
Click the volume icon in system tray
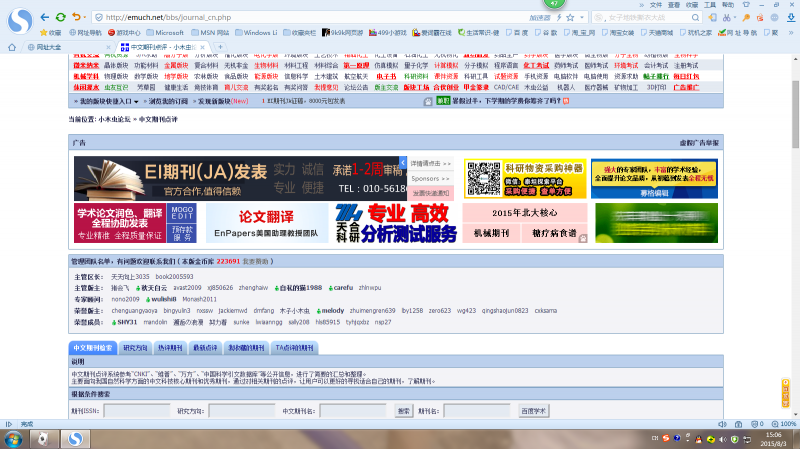tap(722, 439)
